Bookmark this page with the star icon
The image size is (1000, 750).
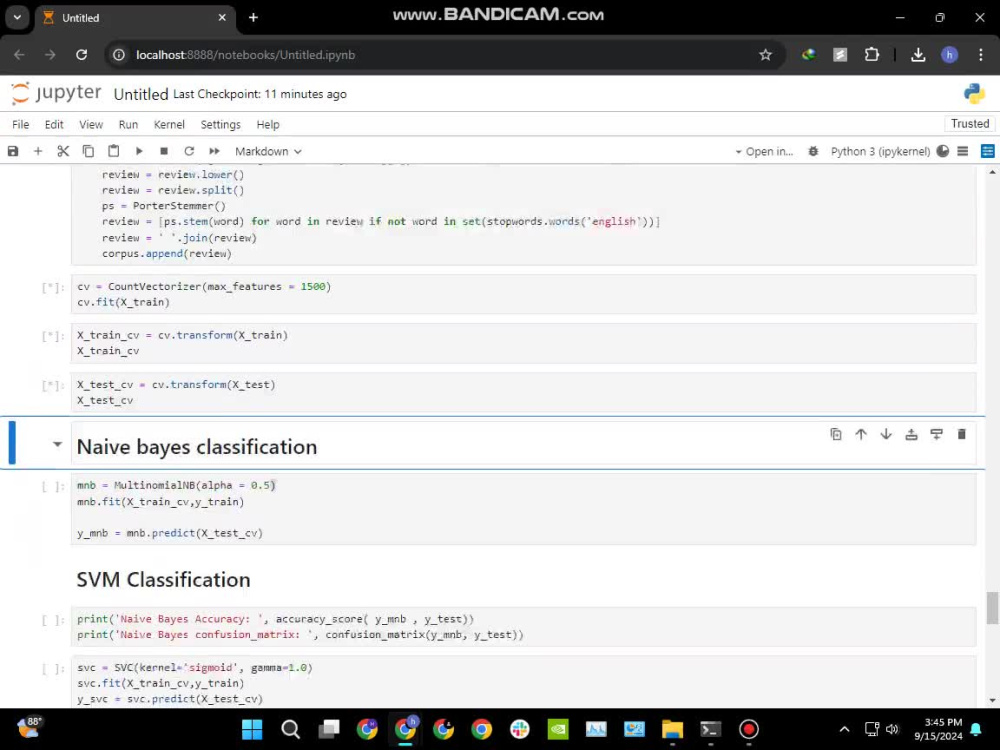click(765, 55)
